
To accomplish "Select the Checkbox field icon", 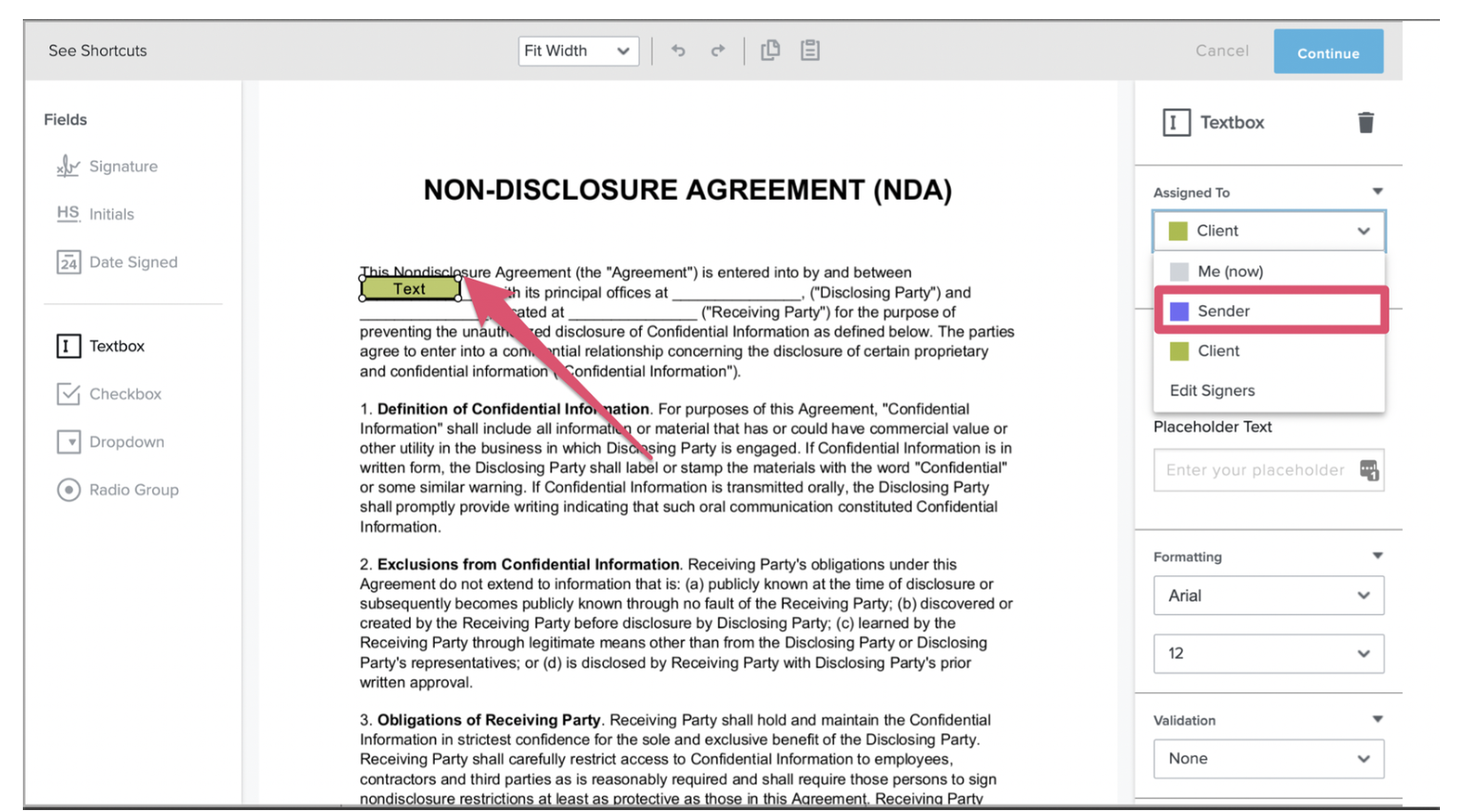I will click(68, 394).
